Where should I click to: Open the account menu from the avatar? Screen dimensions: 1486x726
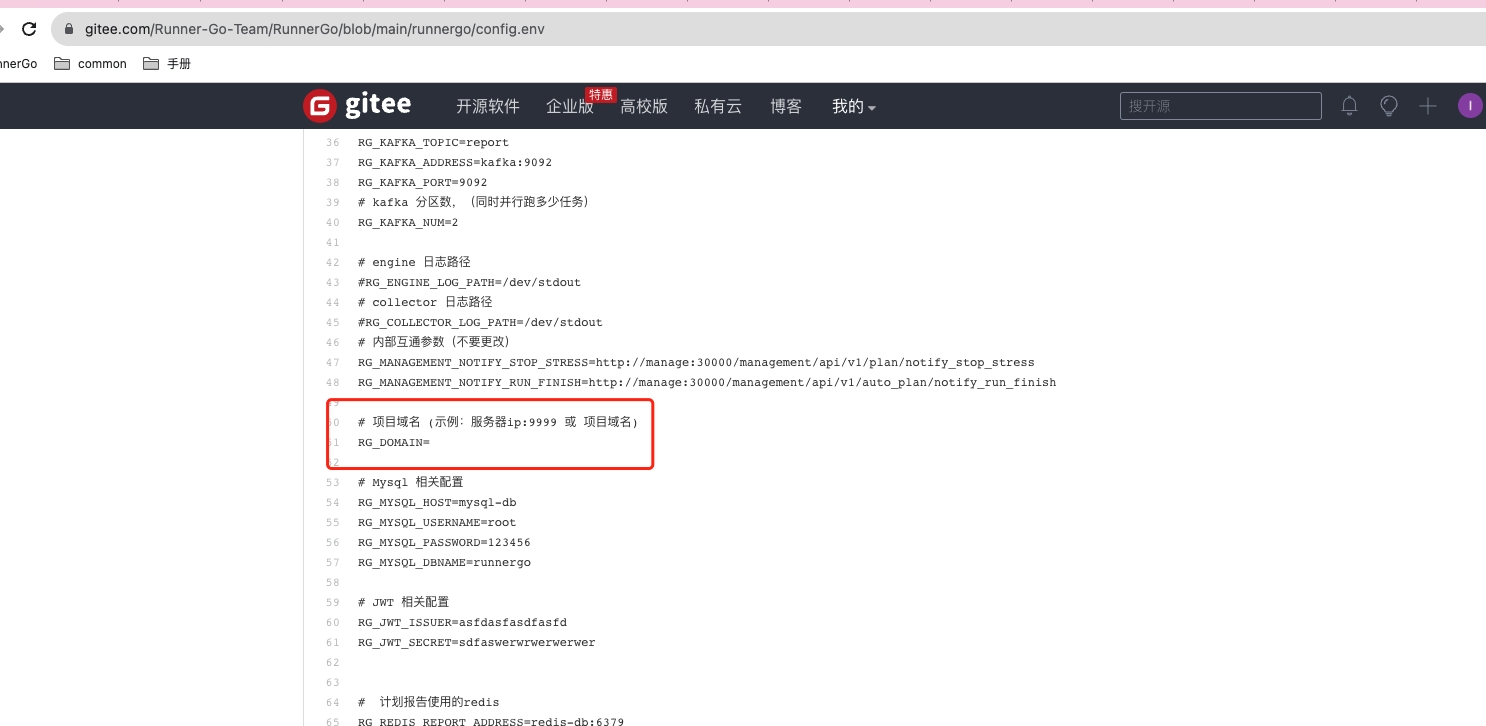pyautogui.click(x=1470, y=105)
